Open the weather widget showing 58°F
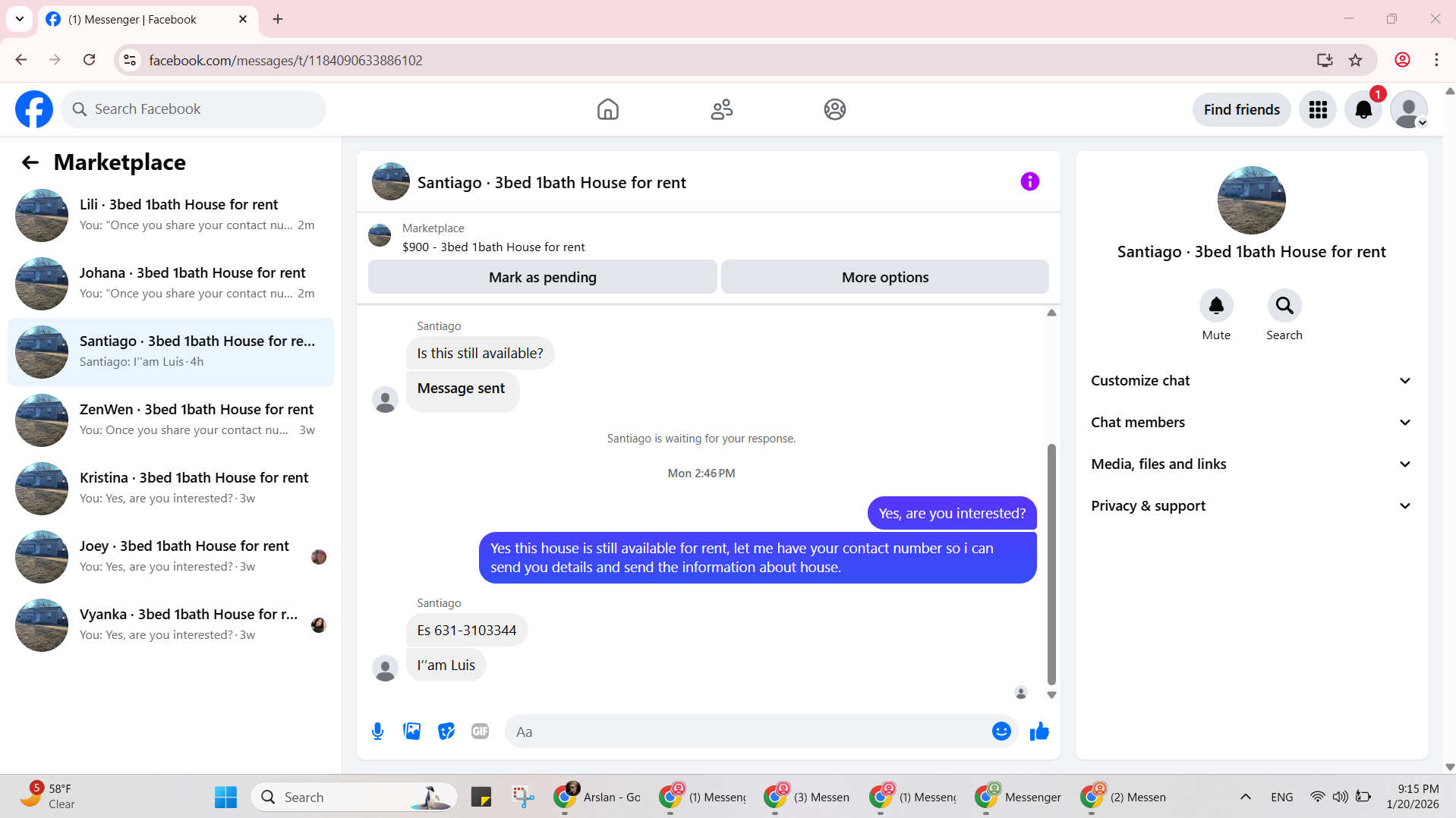The height and width of the screenshot is (818, 1456). click(x=47, y=797)
